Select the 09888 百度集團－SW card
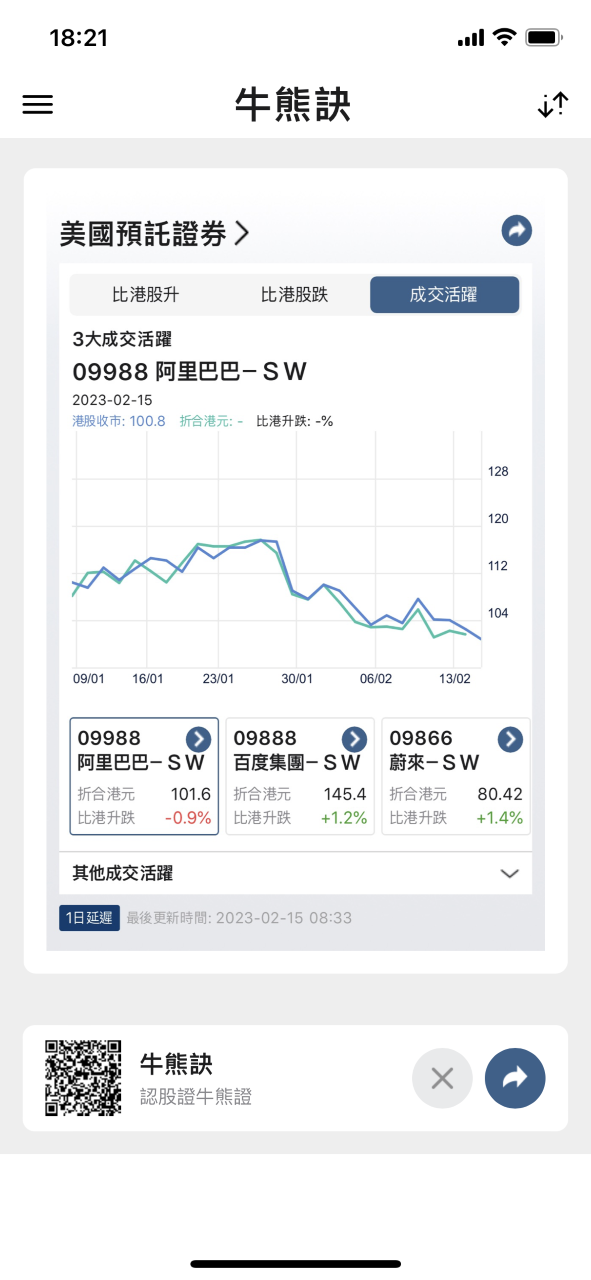591x1280 pixels. tap(300, 776)
